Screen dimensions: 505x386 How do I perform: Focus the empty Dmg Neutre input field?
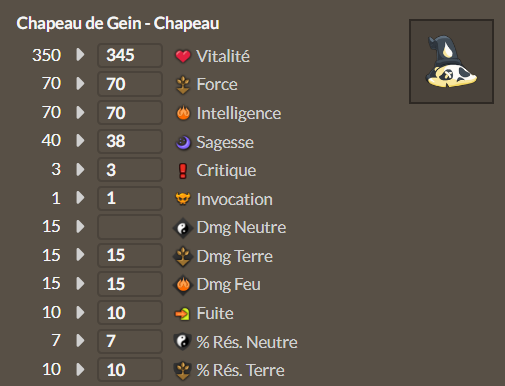[x=130, y=227]
